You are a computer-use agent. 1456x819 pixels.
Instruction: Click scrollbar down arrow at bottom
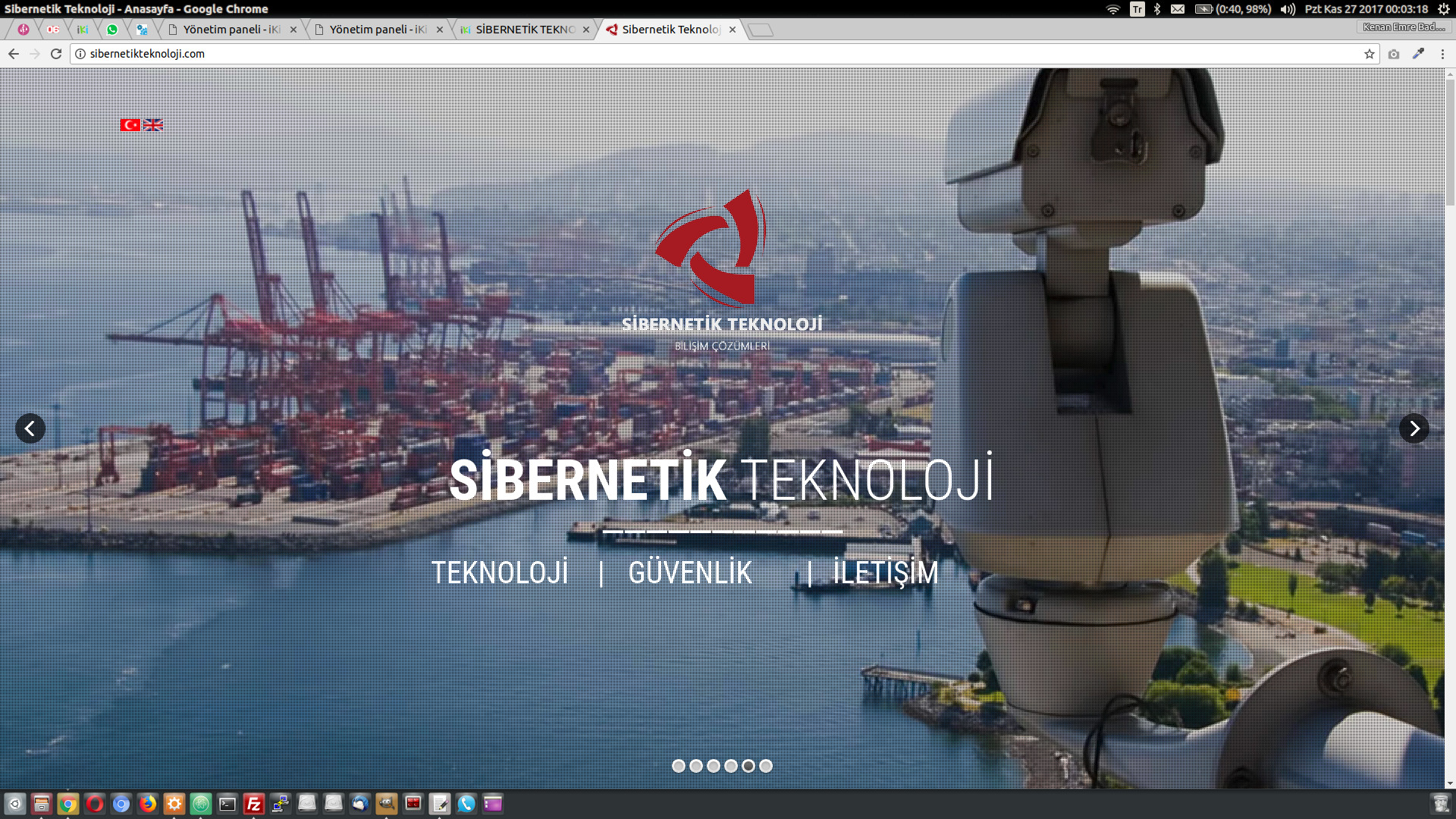[1450, 783]
